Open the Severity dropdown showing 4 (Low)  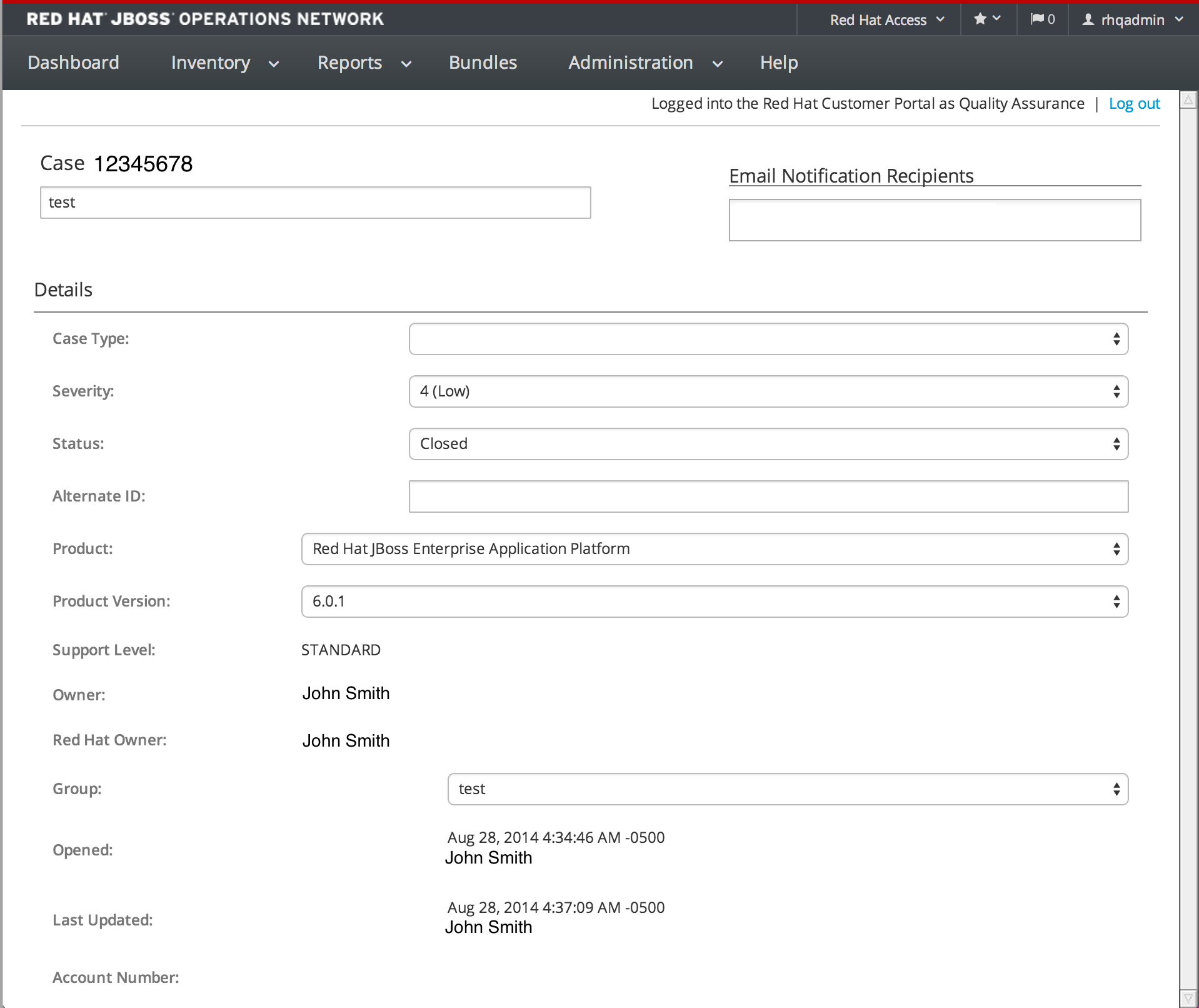pos(768,391)
